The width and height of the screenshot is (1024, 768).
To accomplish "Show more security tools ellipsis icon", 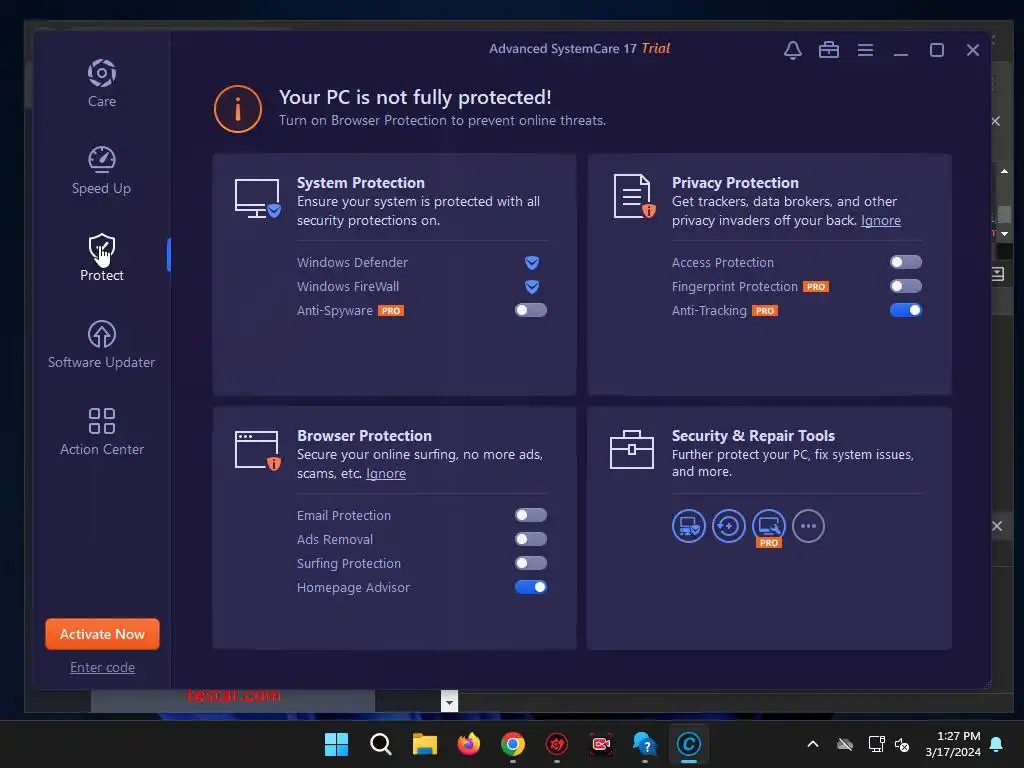I will coord(808,526).
